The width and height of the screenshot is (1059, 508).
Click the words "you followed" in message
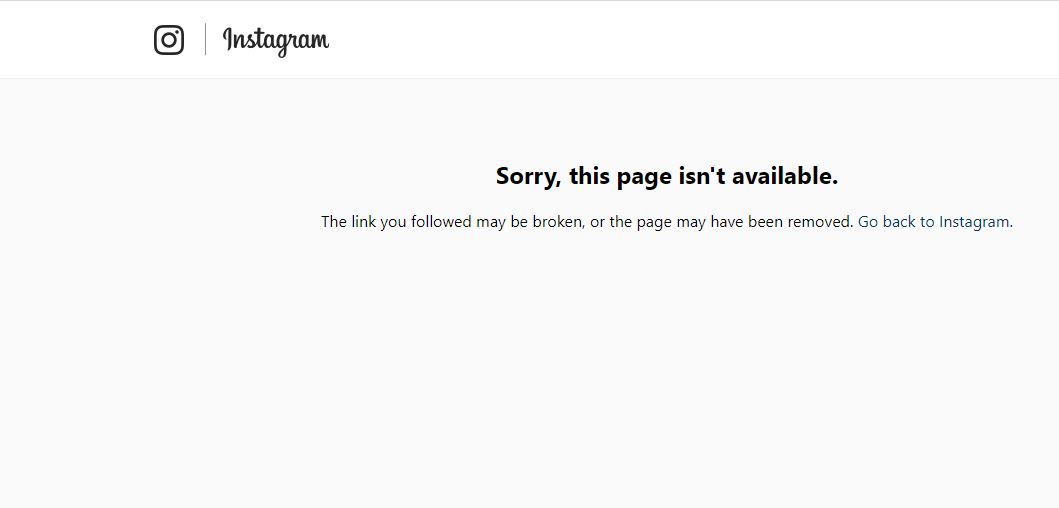425,222
